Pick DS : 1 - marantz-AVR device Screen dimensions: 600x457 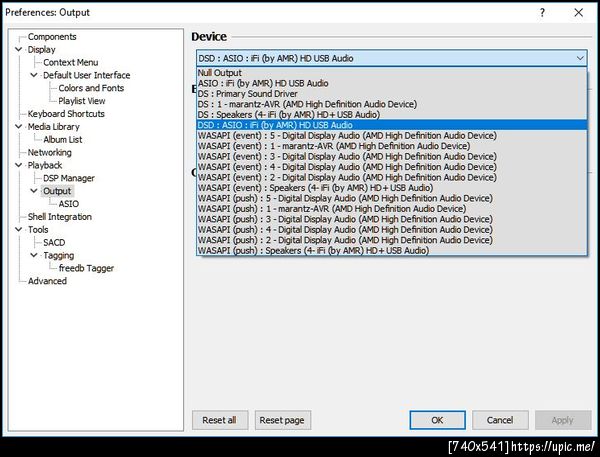pyautogui.click(x=392, y=104)
